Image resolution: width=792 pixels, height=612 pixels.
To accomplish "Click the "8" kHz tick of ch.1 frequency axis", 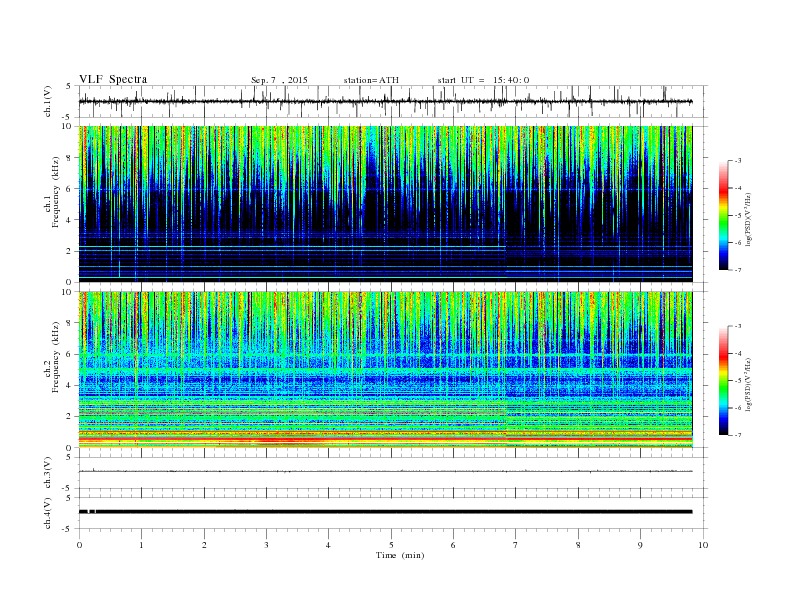I will [x=69, y=158].
